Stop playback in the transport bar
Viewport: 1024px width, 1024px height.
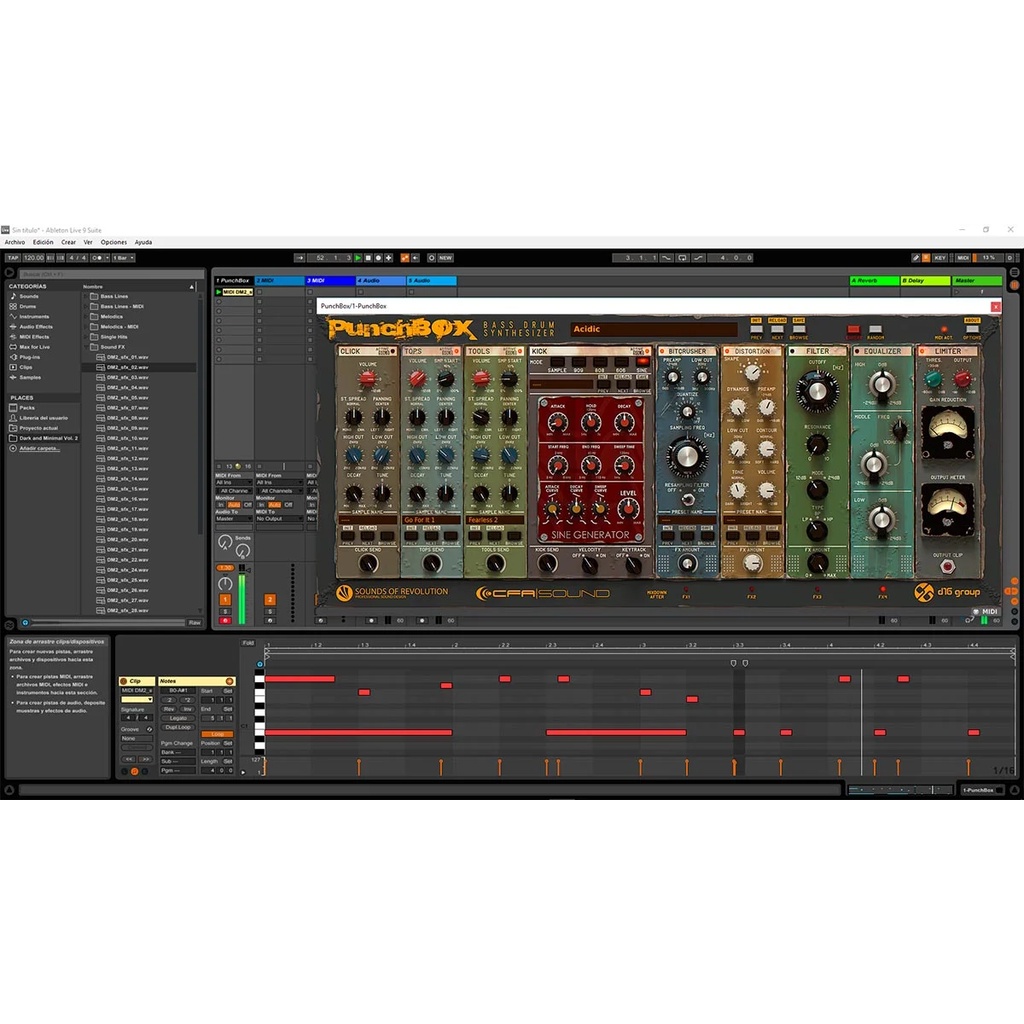[368, 258]
